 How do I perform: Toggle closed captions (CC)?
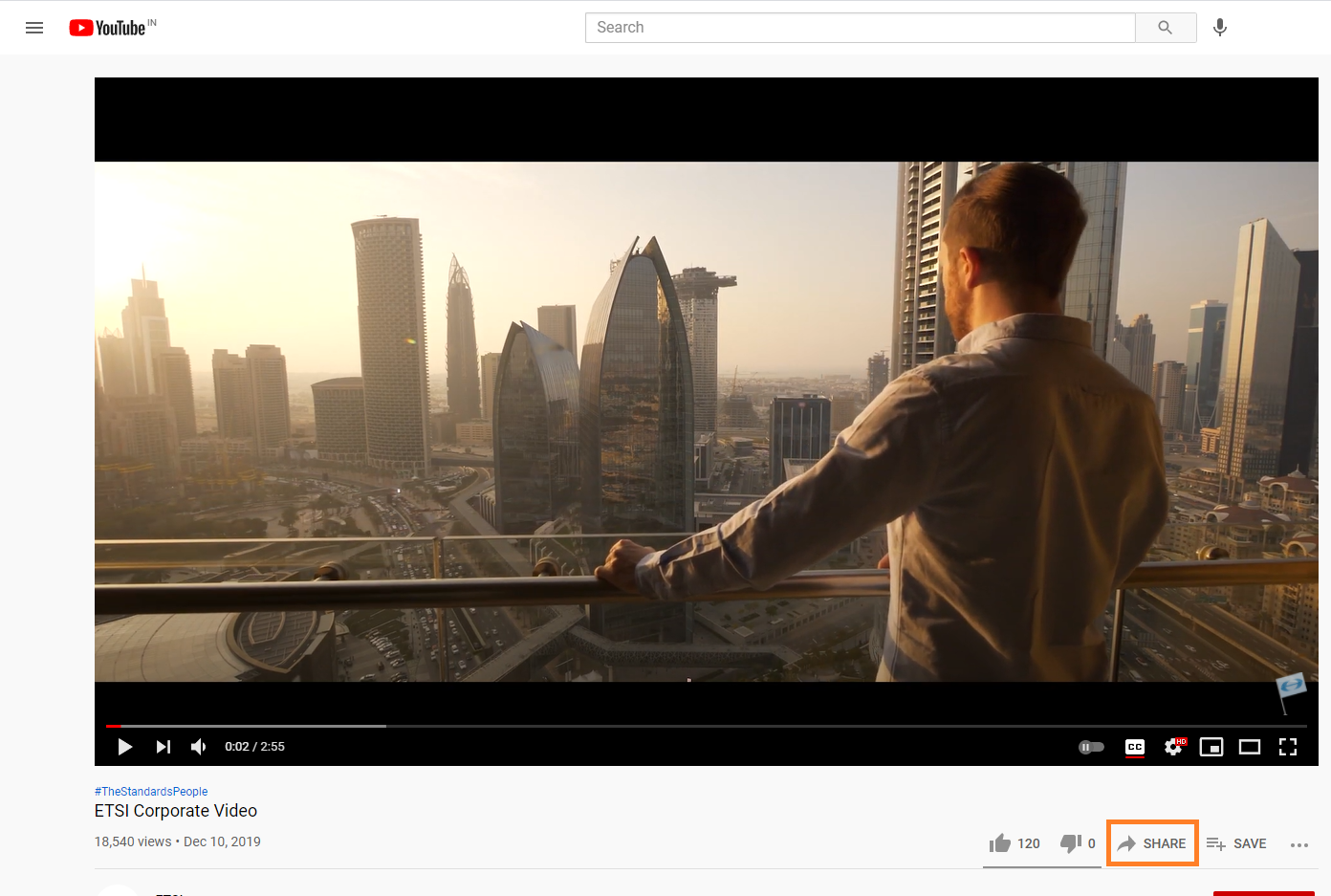pos(1135,747)
